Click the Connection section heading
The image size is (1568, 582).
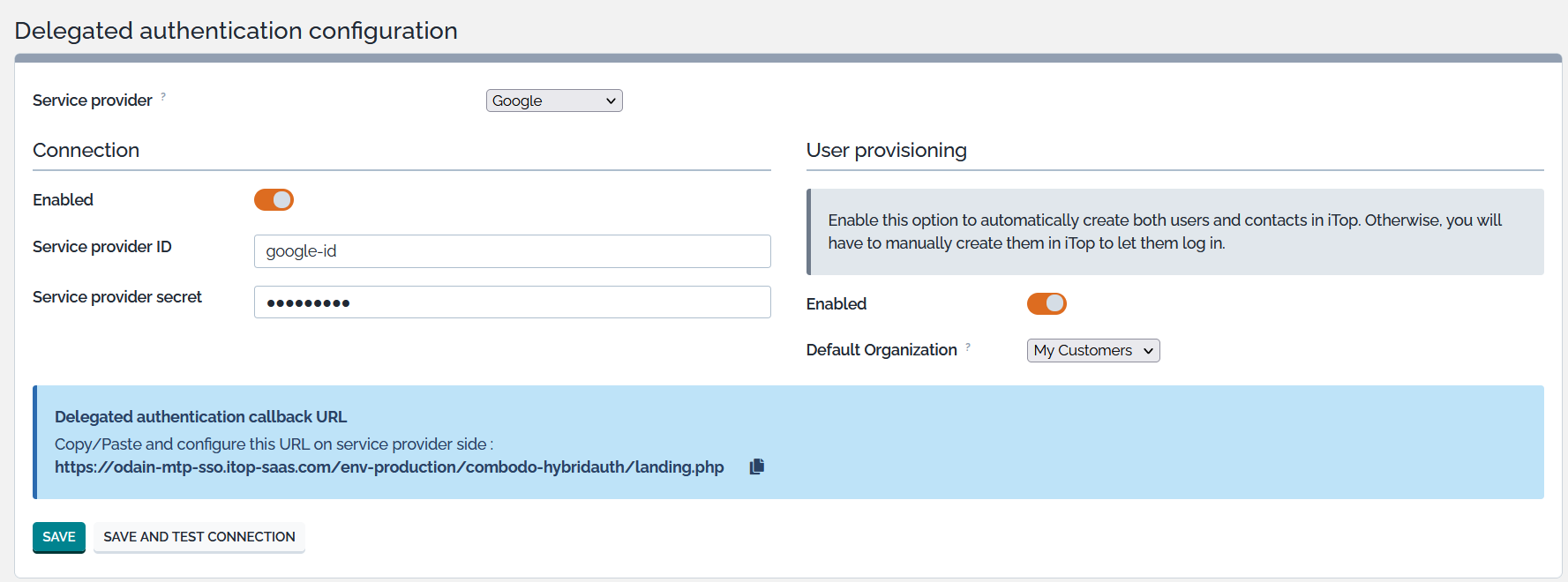[86, 151]
